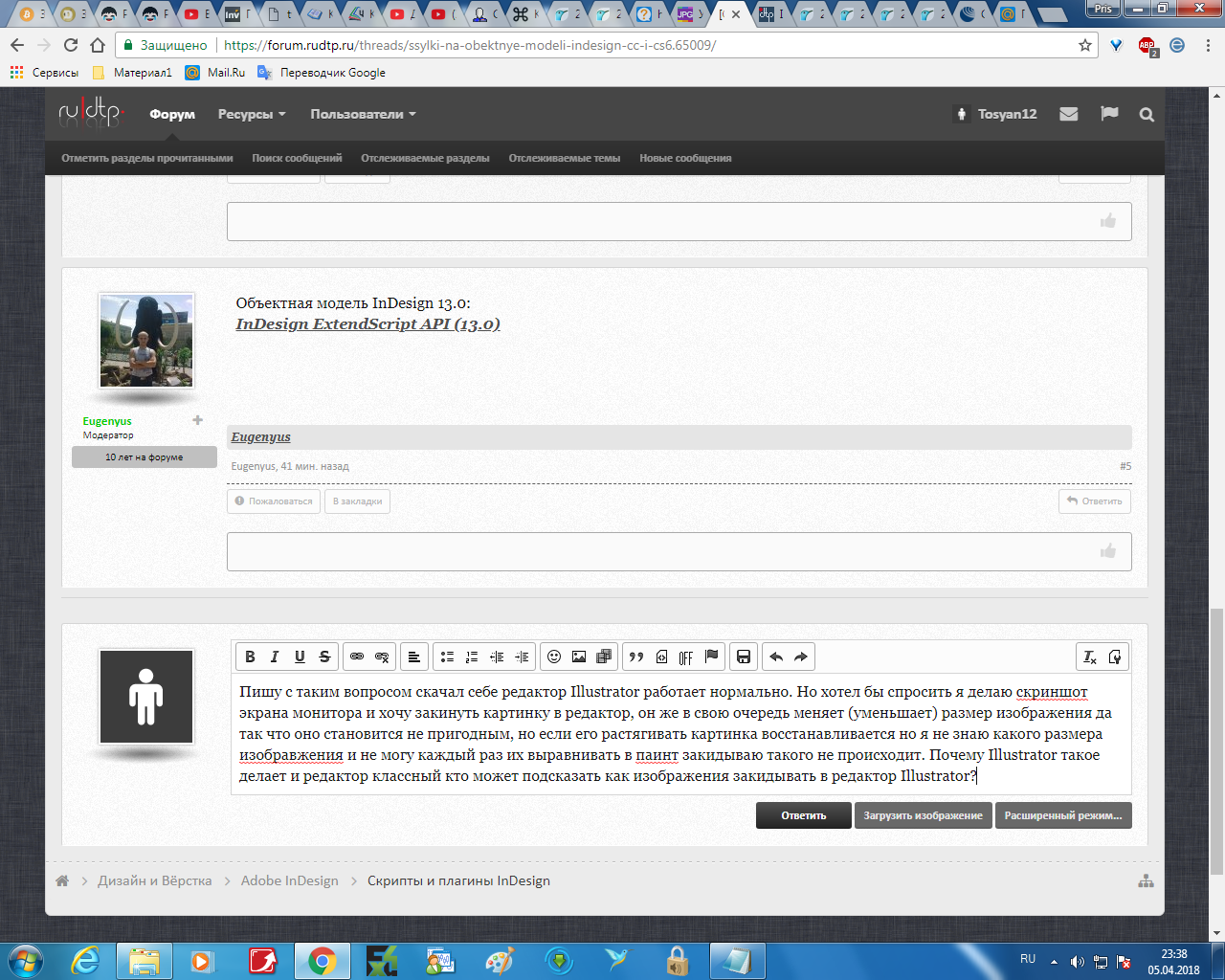Insert a code block

(x=661, y=657)
